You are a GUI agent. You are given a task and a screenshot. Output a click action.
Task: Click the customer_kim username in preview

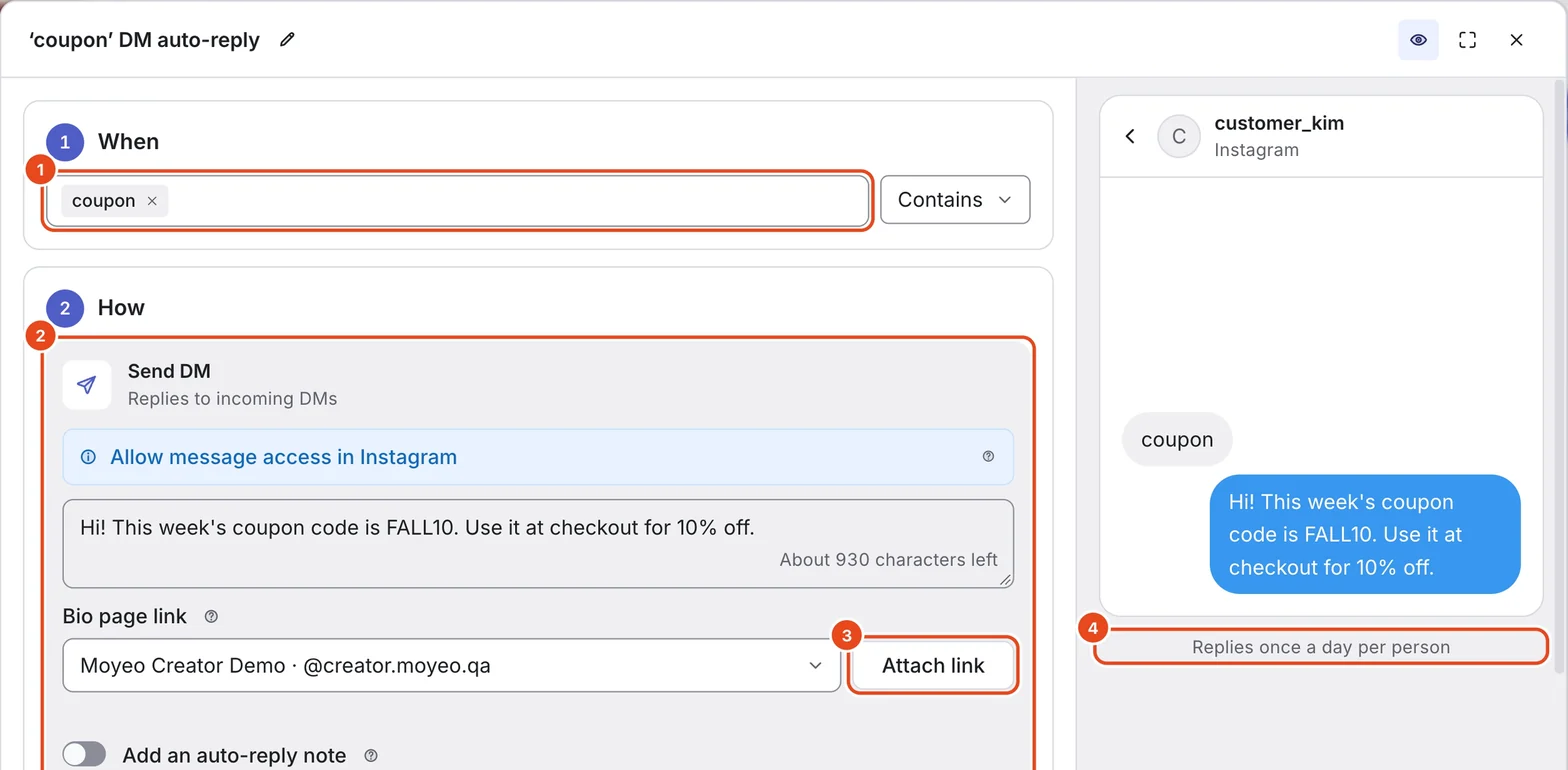1279,123
